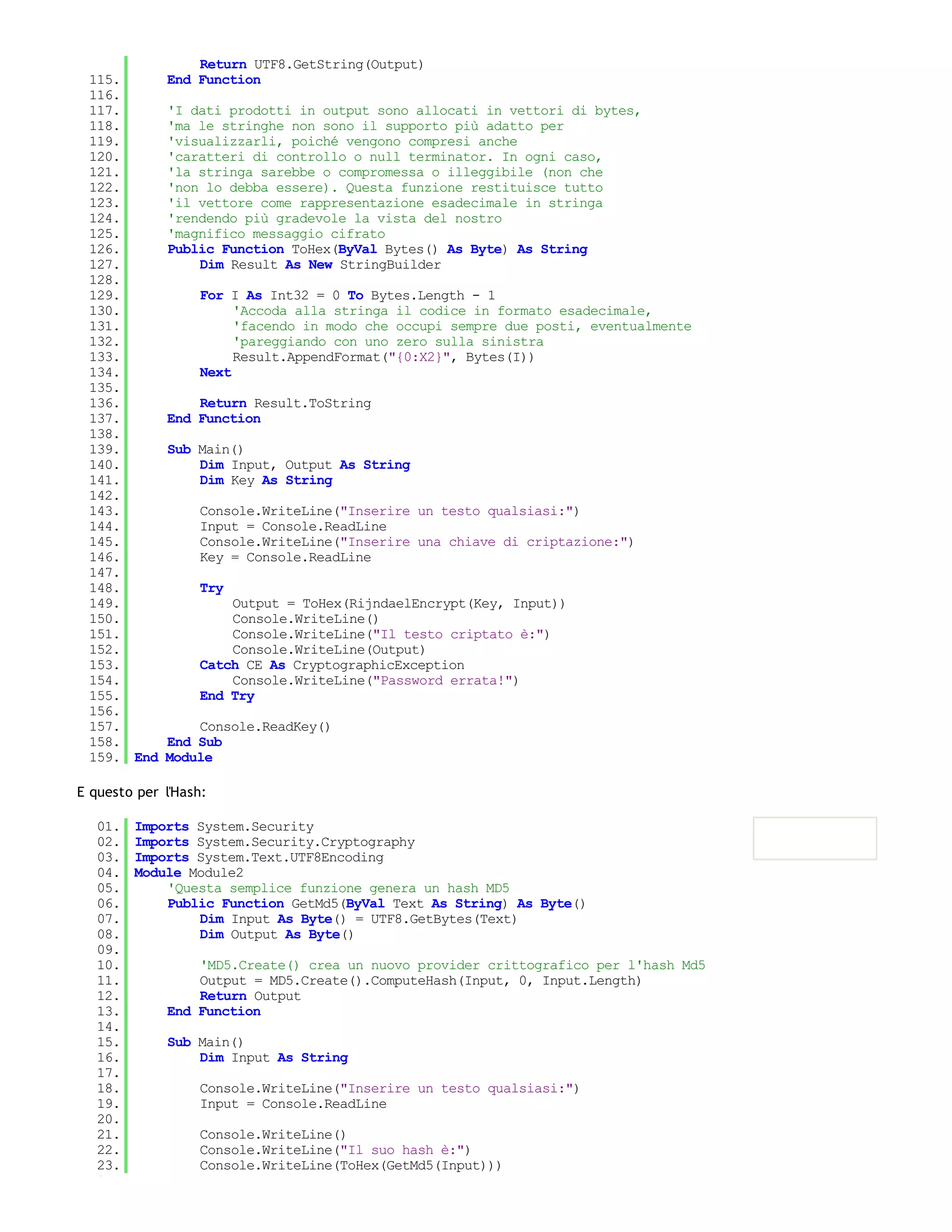Select 'Sub Main()' on line 15
The width and height of the screenshot is (952, 1232).
pyautogui.click(x=205, y=1042)
